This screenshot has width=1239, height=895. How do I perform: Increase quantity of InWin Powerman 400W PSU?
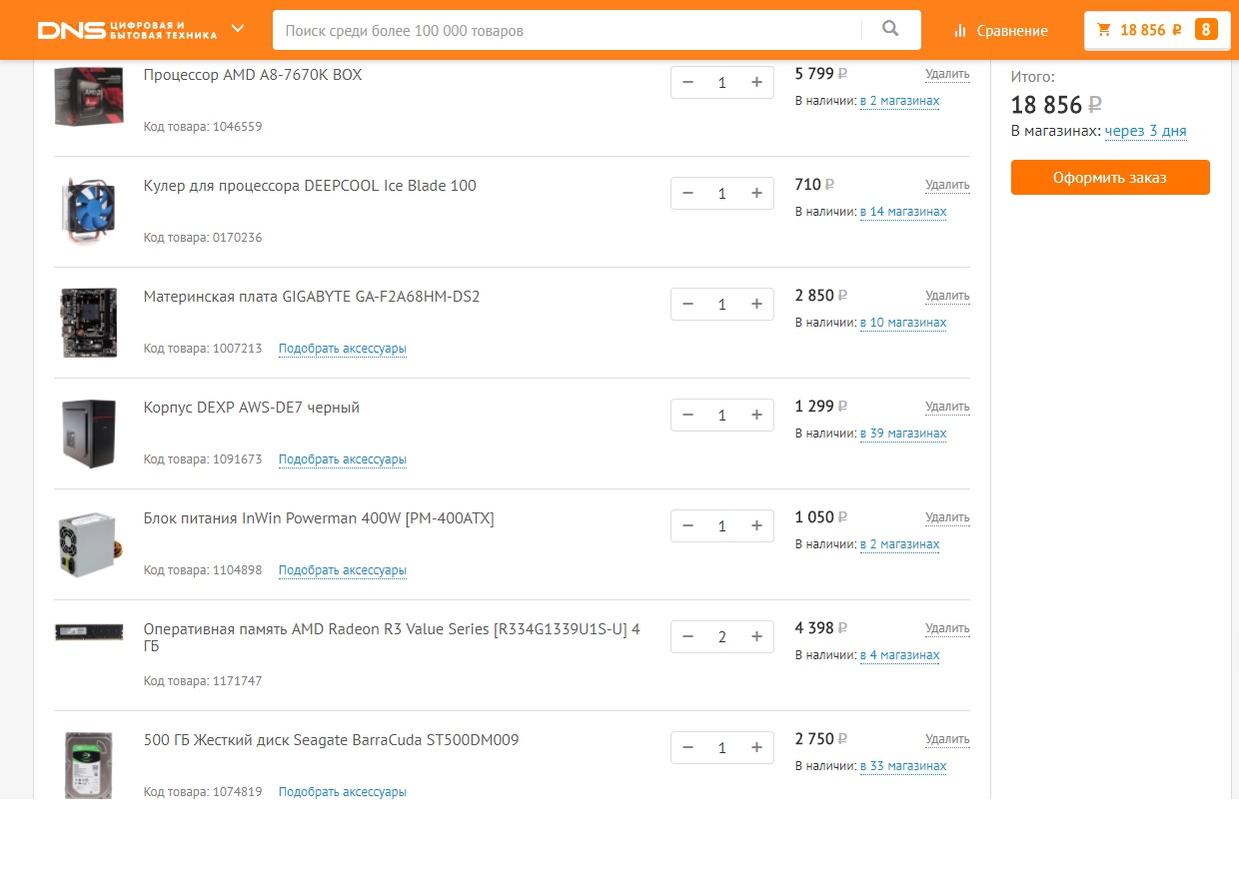click(756, 526)
